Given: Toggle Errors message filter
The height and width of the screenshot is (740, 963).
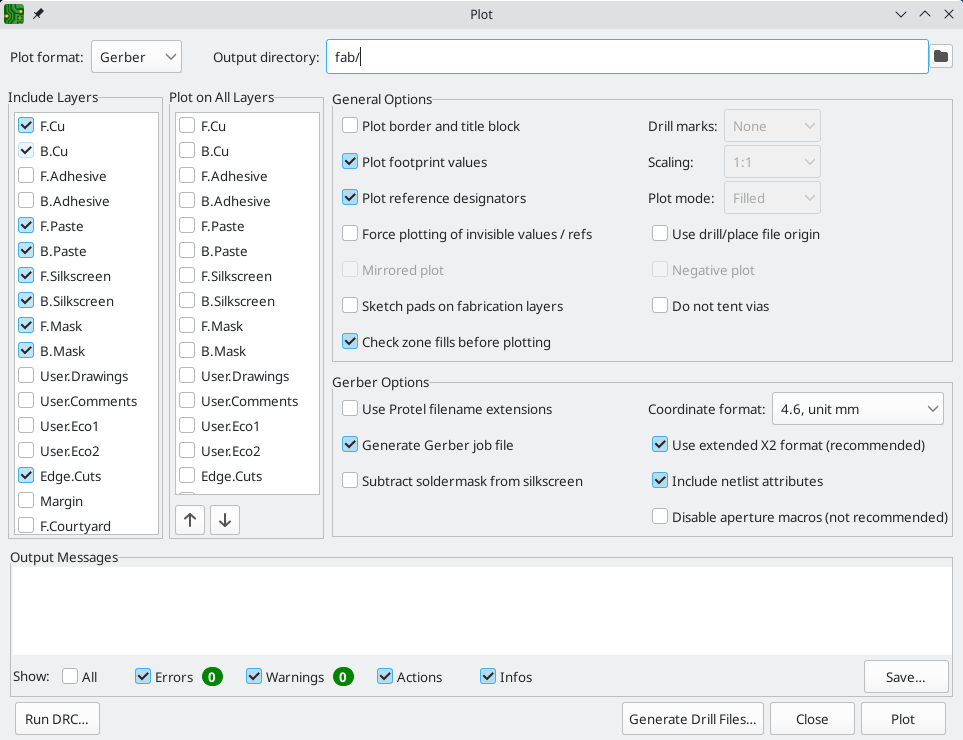Looking at the screenshot, I should click(x=143, y=677).
